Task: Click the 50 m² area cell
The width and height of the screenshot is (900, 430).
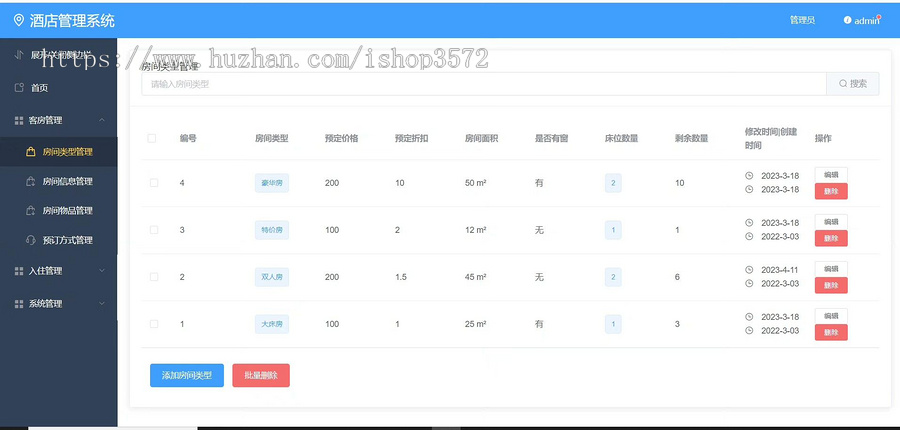Action: [476, 183]
